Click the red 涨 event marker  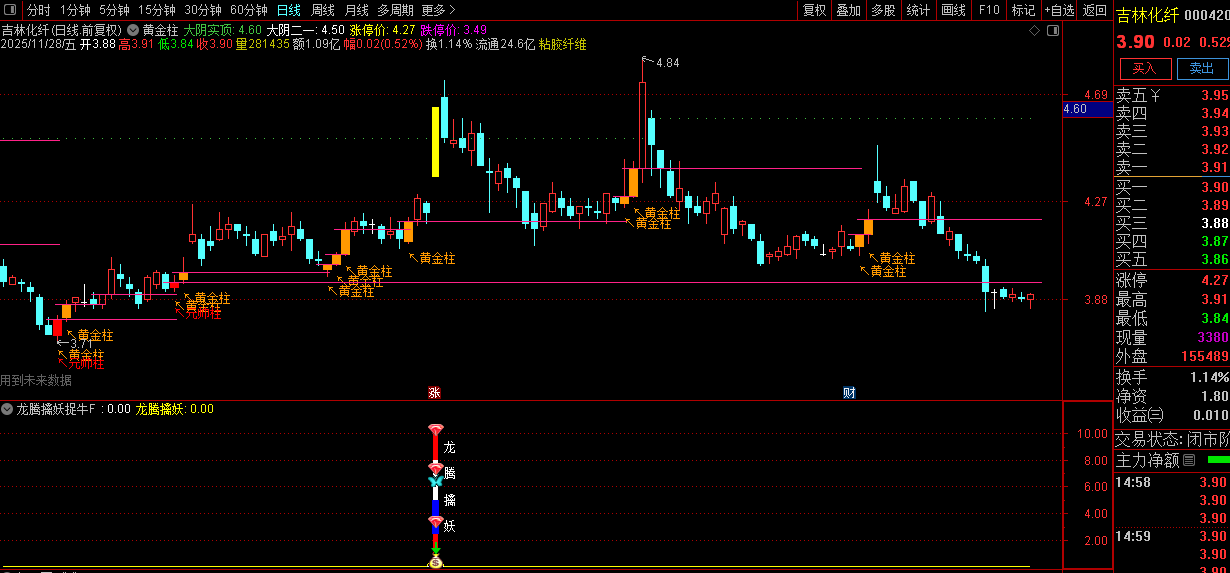(434, 393)
